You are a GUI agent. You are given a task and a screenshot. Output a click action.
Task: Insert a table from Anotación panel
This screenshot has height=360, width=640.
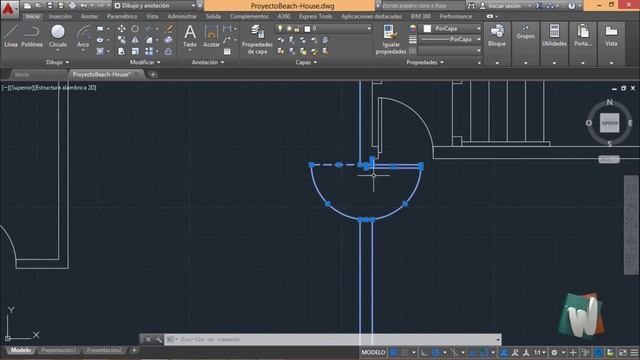pos(227,51)
